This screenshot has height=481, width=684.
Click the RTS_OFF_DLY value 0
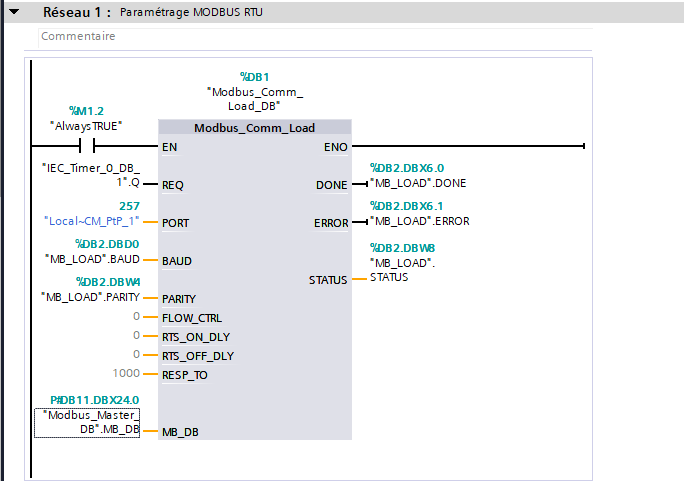click(x=136, y=355)
